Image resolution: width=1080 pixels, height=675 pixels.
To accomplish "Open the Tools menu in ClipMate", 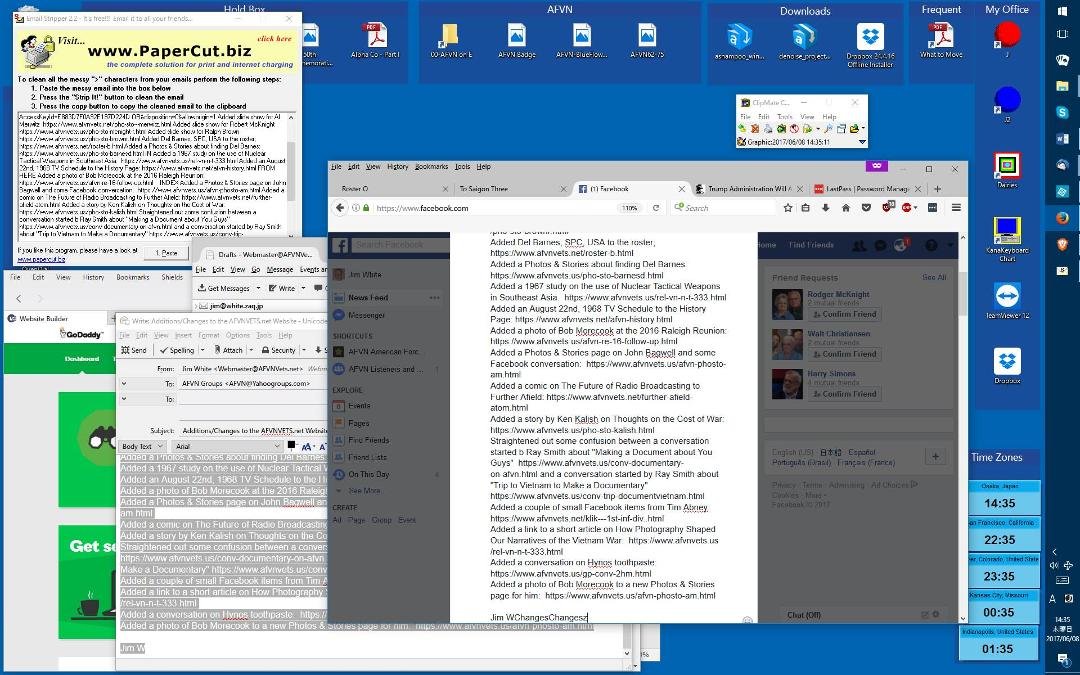I will [785, 116].
